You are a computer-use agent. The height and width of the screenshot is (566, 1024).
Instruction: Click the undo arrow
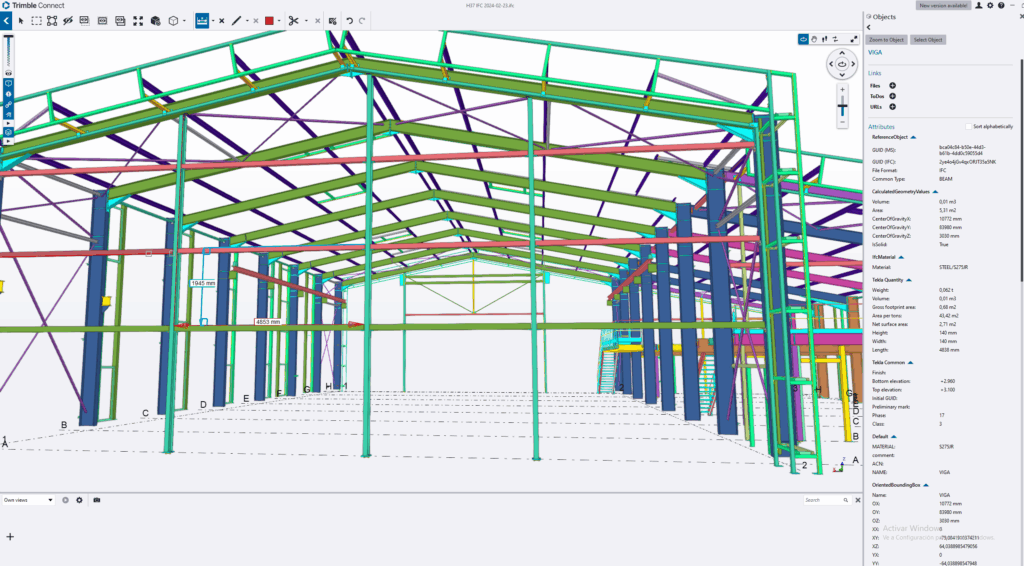pyautogui.click(x=349, y=20)
